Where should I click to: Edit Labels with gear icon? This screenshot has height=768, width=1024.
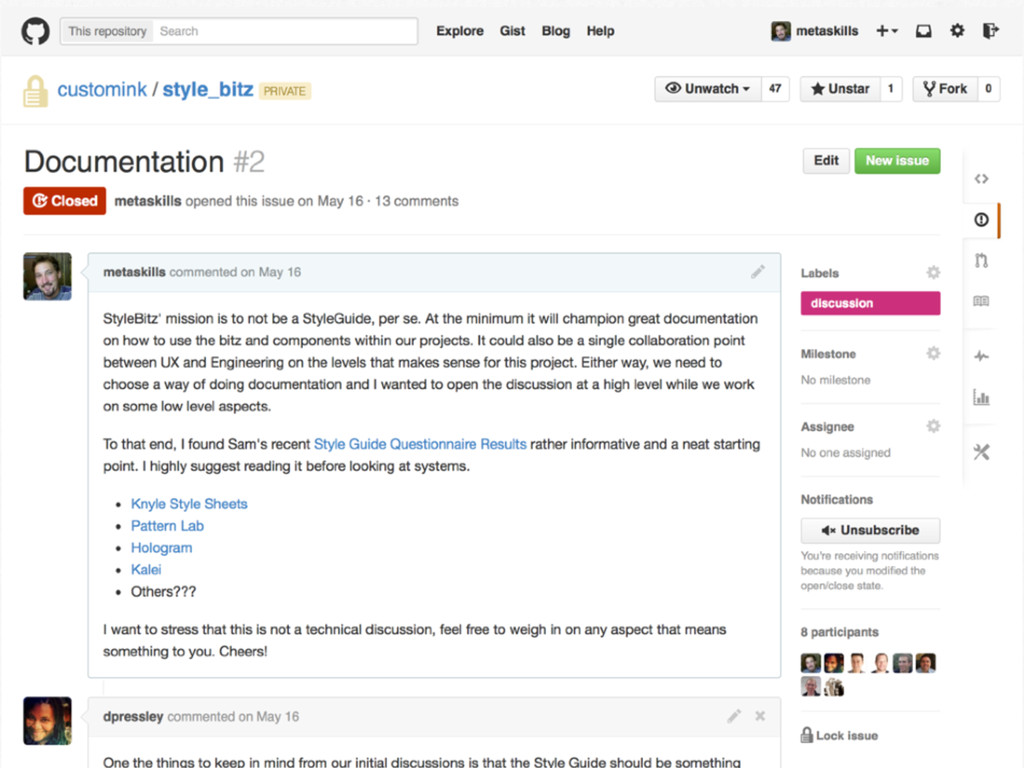pyautogui.click(x=933, y=272)
